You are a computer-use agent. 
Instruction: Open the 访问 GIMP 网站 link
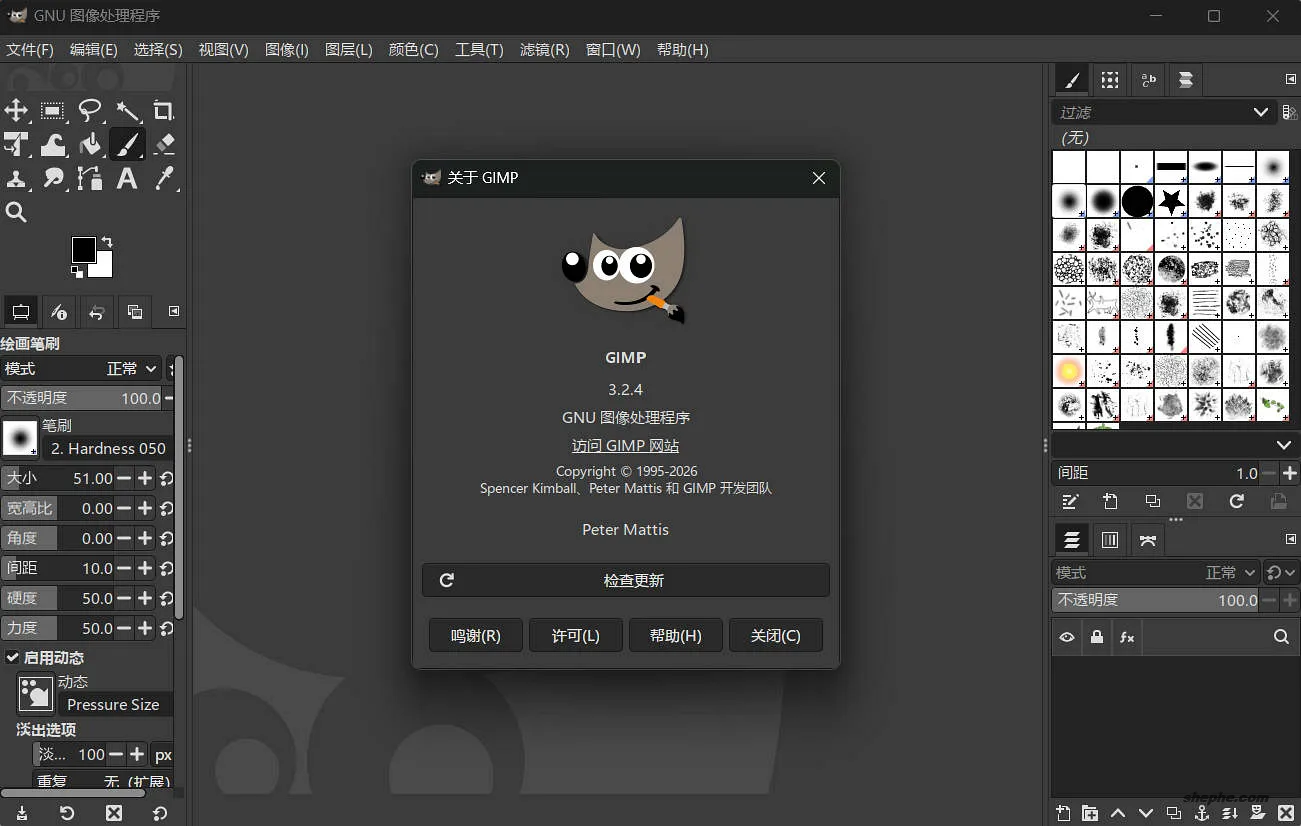(x=626, y=446)
